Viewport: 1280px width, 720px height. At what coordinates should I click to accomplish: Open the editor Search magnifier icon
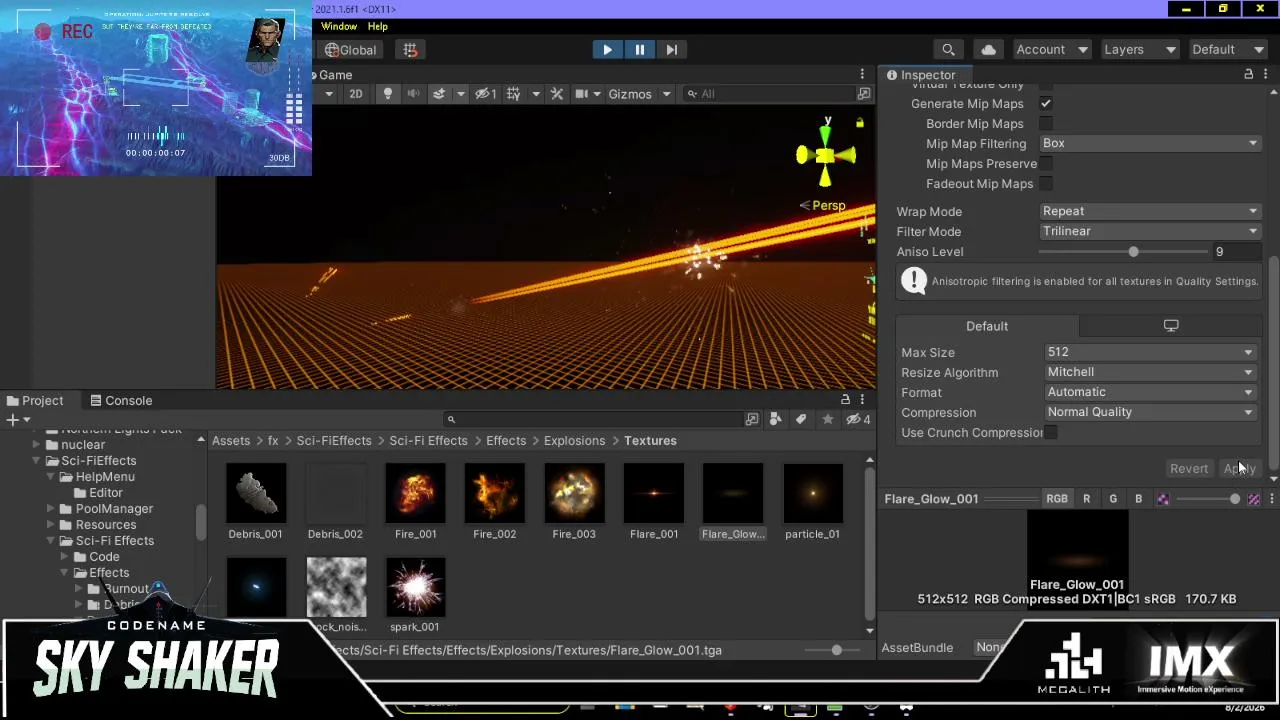(x=948, y=49)
